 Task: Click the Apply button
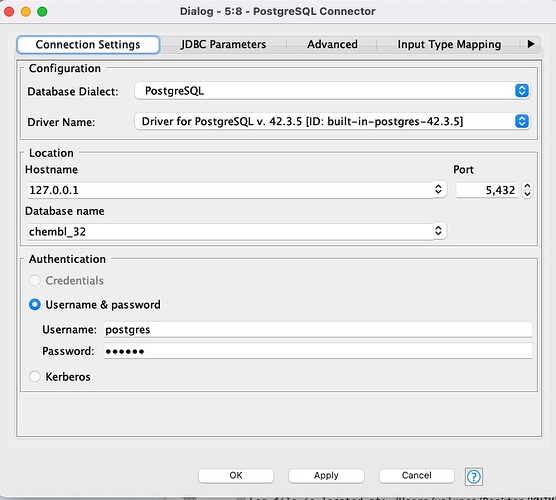(326, 476)
